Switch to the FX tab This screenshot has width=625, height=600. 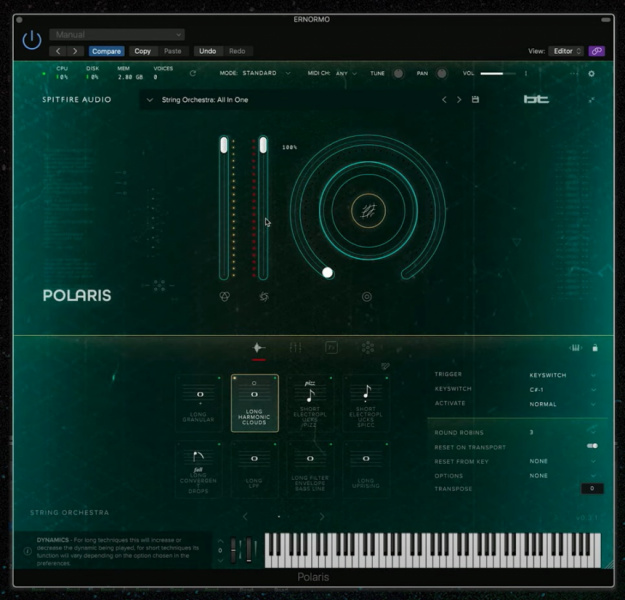click(331, 348)
